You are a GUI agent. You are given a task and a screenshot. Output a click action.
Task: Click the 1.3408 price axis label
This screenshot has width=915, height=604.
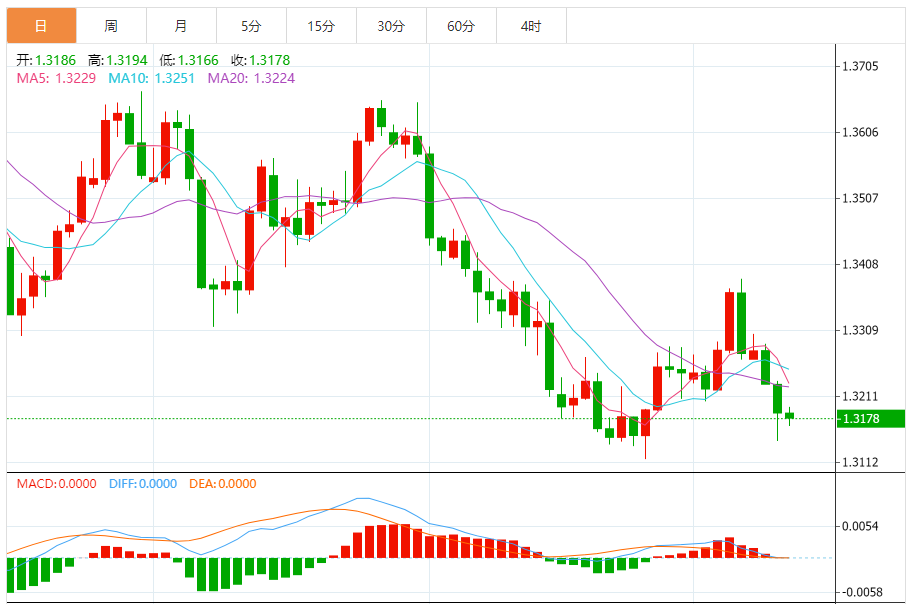pyautogui.click(x=860, y=264)
